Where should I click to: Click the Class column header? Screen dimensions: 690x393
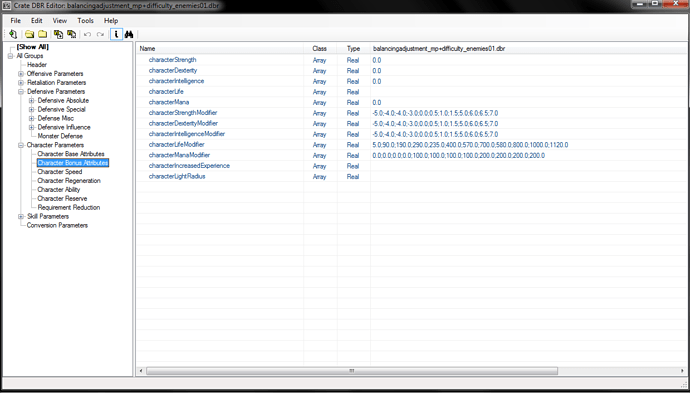(320, 49)
